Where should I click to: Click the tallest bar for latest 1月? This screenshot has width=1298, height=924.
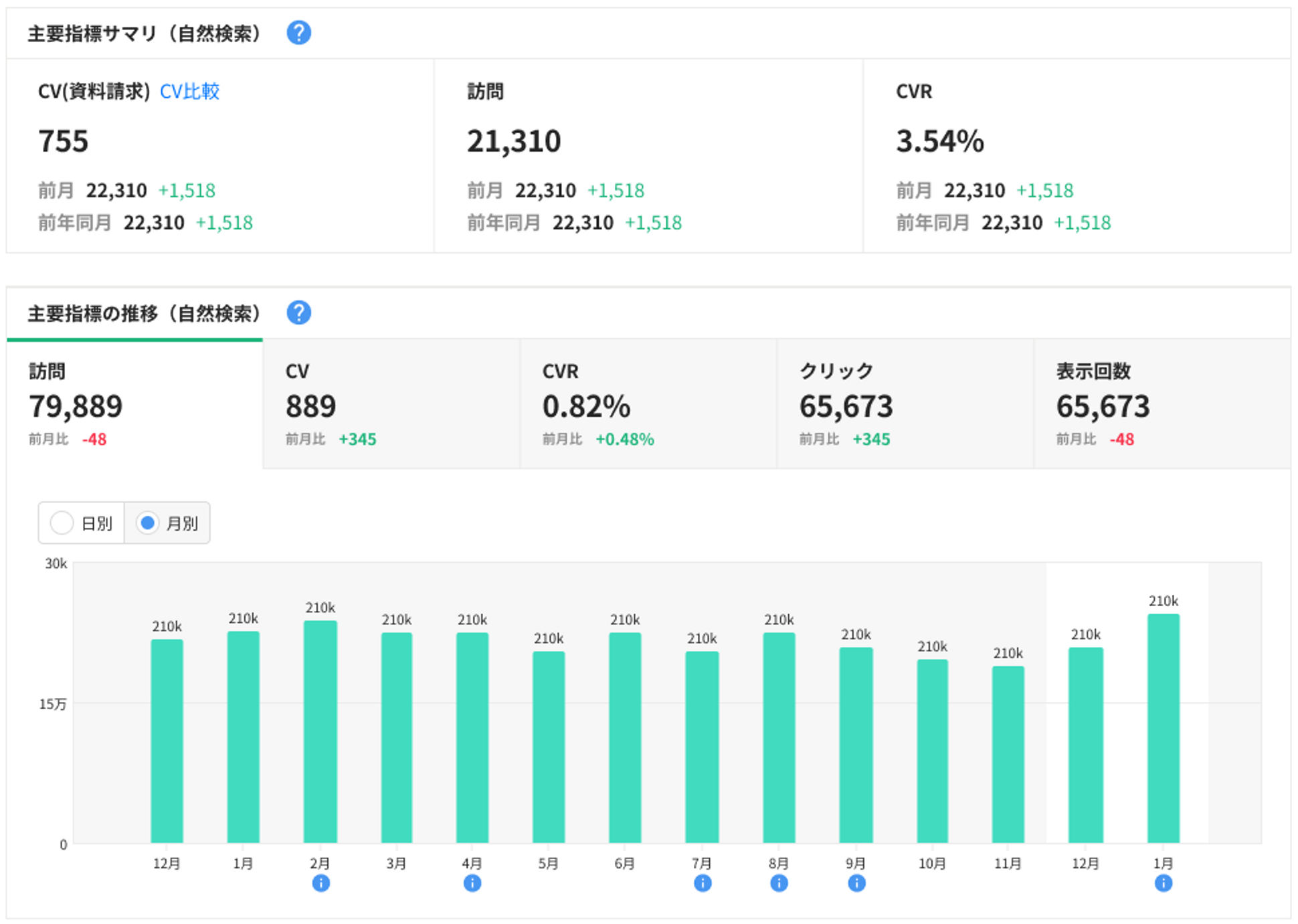tap(1163, 728)
